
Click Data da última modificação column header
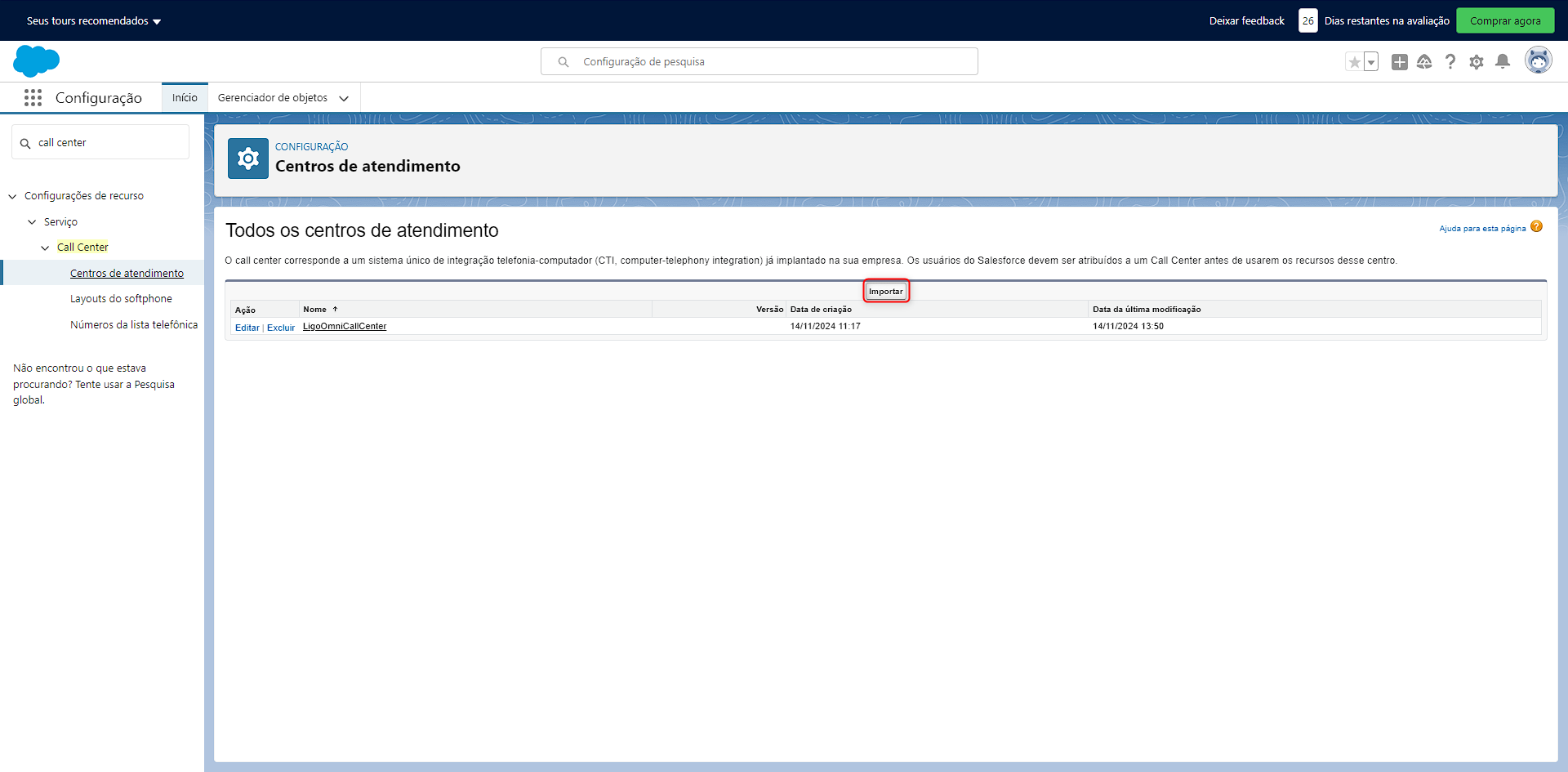click(x=1147, y=309)
